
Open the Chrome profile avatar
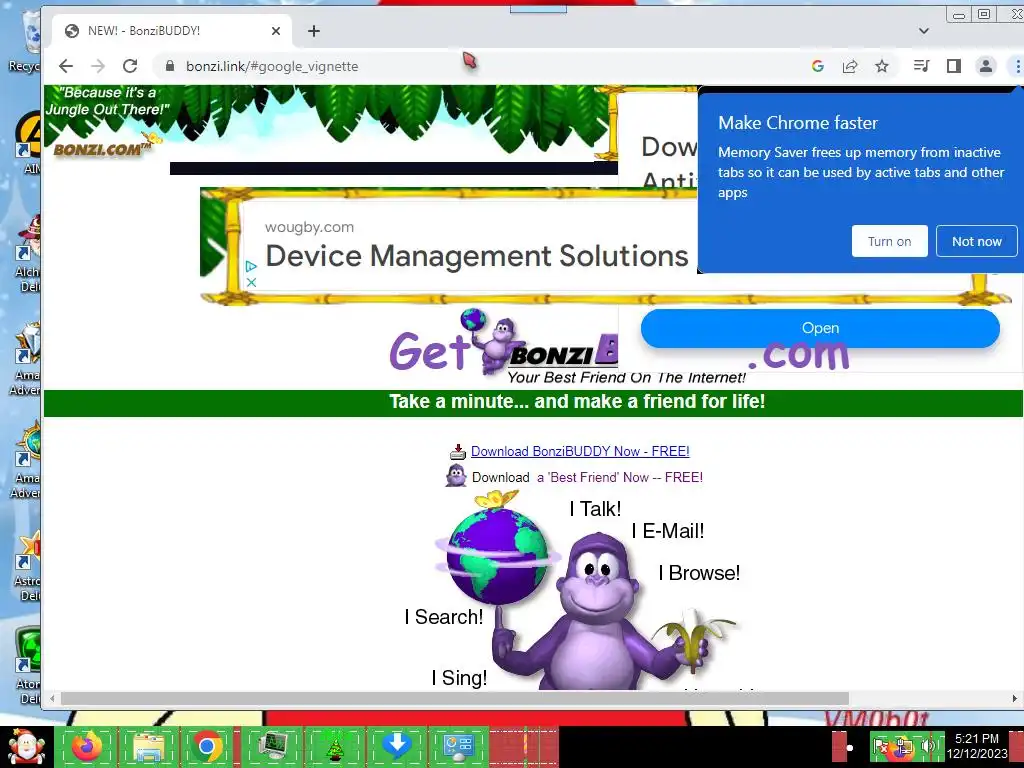pos(985,65)
